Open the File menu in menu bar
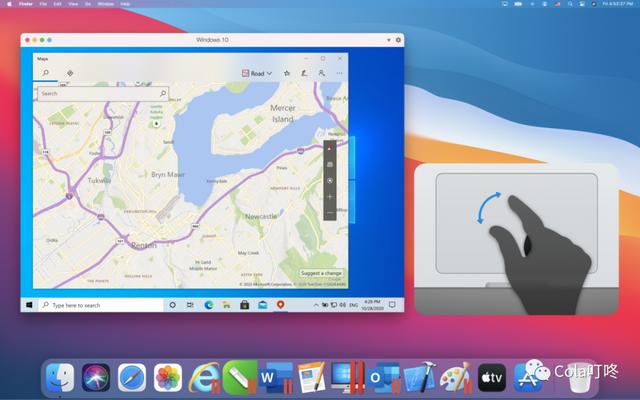Viewport: 640px width, 400px height. pyautogui.click(x=43, y=4)
